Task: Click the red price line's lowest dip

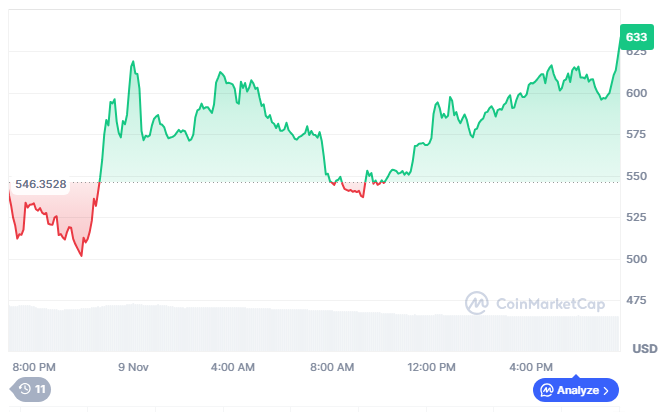Action: [81, 255]
